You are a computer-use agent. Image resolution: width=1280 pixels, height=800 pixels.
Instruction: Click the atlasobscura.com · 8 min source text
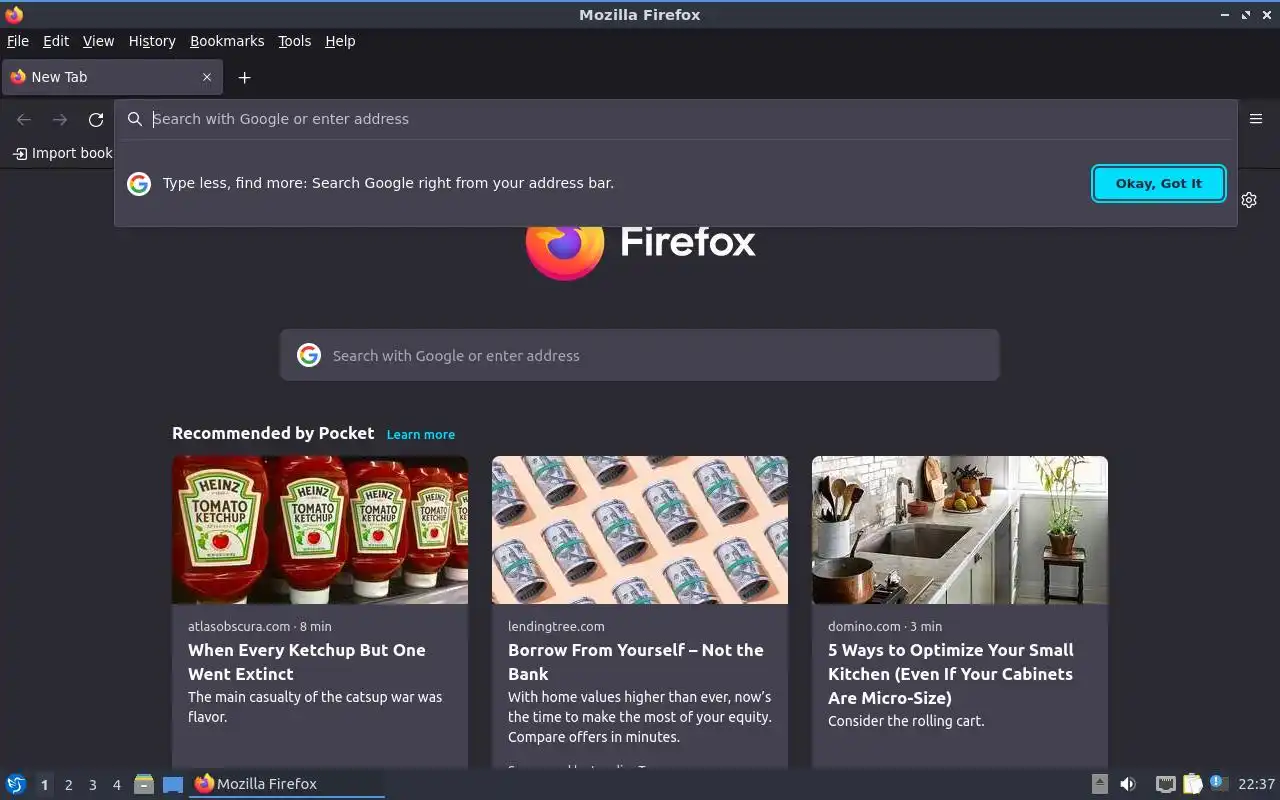pos(260,626)
